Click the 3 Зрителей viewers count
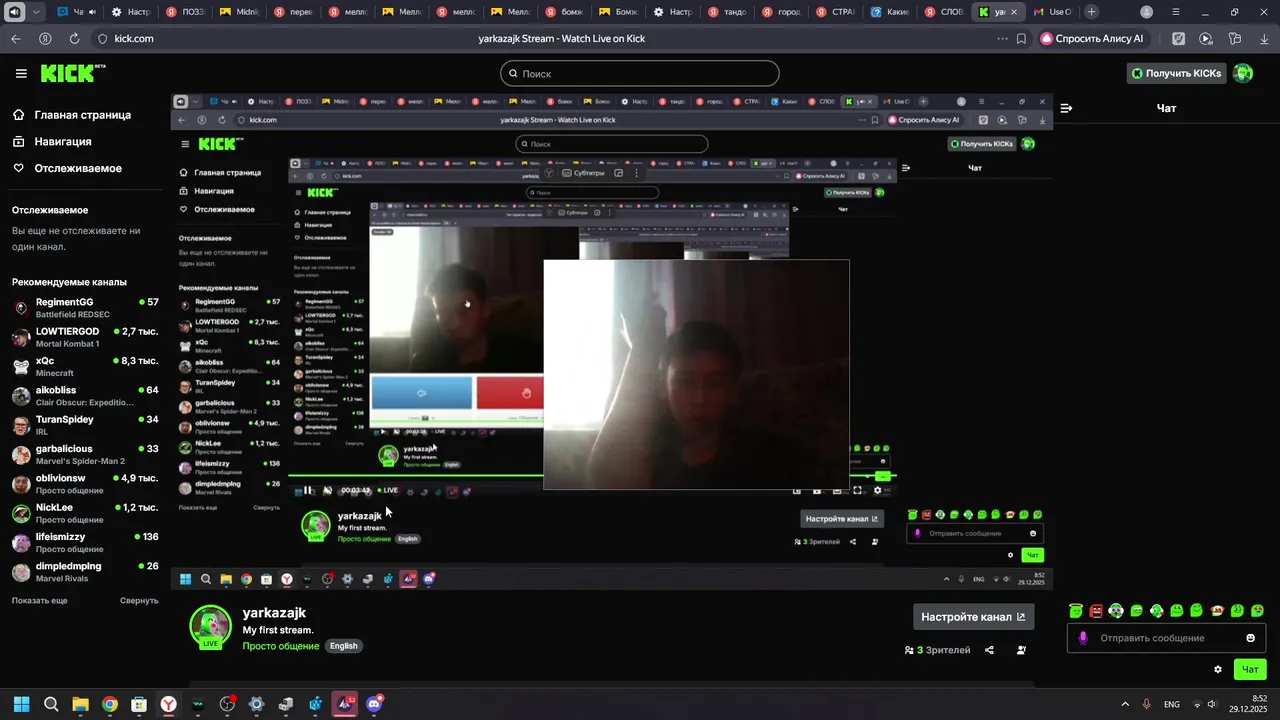The width and height of the screenshot is (1280, 720). pyautogui.click(x=937, y=650)
